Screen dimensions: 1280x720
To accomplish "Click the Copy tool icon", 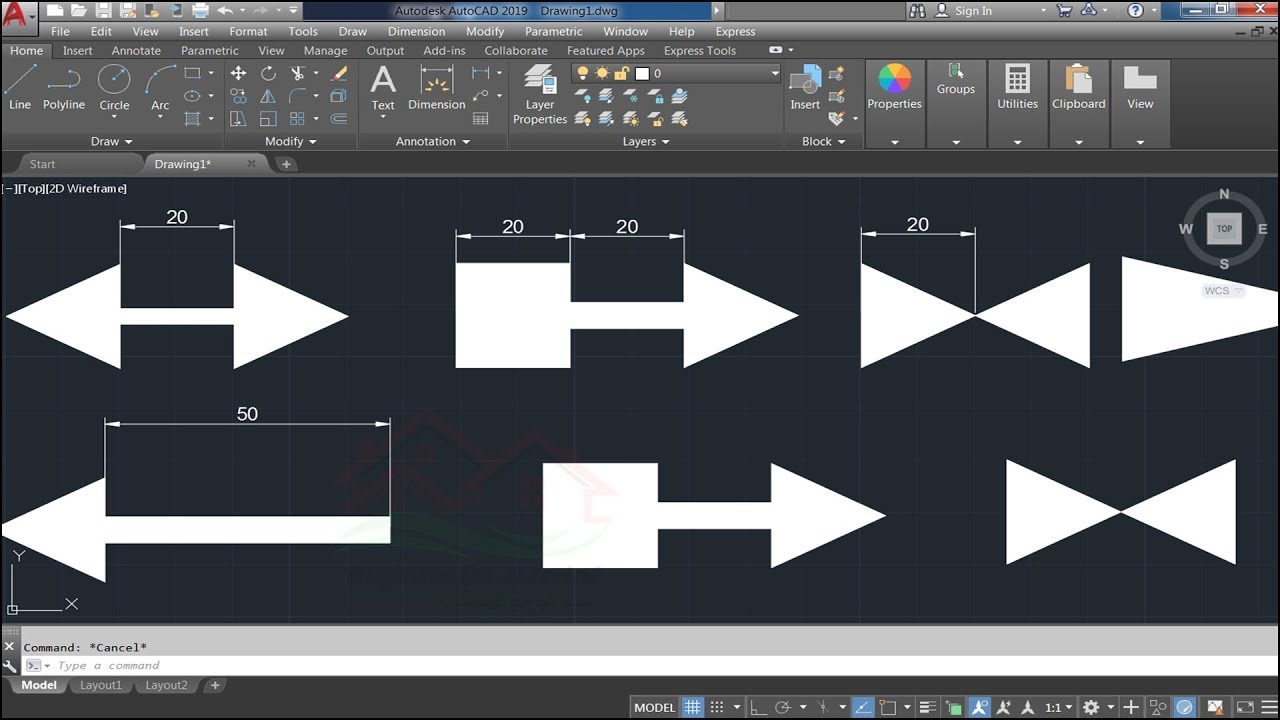I will 238,96.
